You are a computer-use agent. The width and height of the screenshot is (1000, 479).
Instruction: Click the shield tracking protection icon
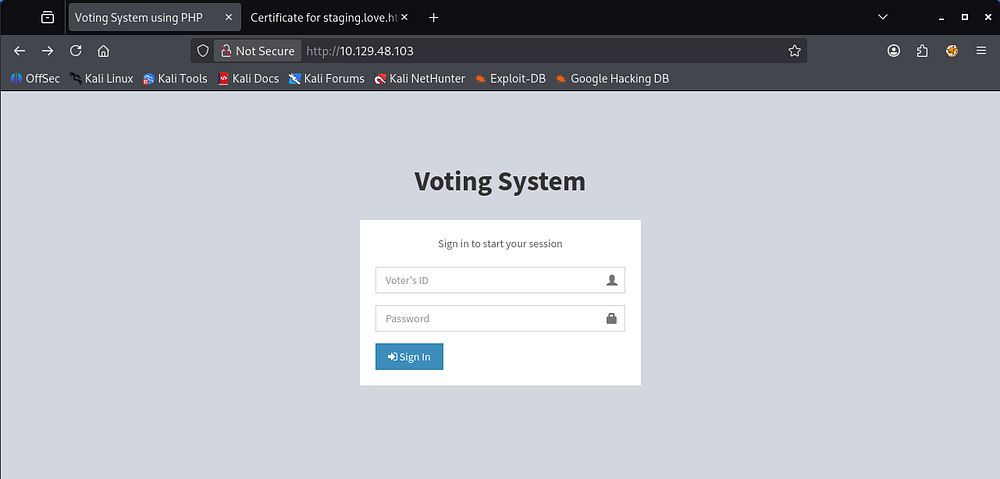coord(203,51)
